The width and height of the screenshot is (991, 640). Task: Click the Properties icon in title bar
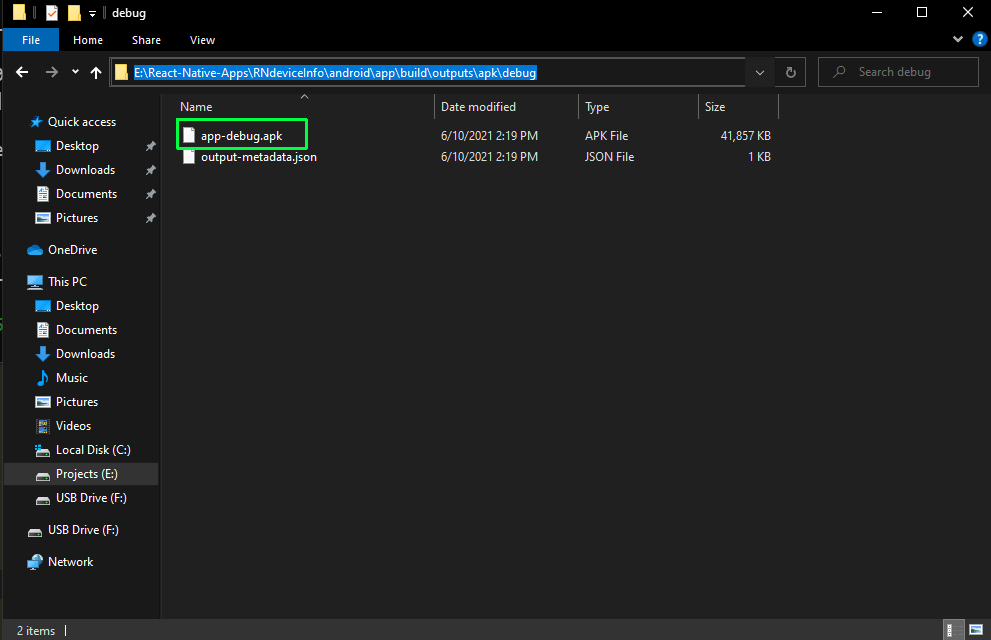coord(52,13)
